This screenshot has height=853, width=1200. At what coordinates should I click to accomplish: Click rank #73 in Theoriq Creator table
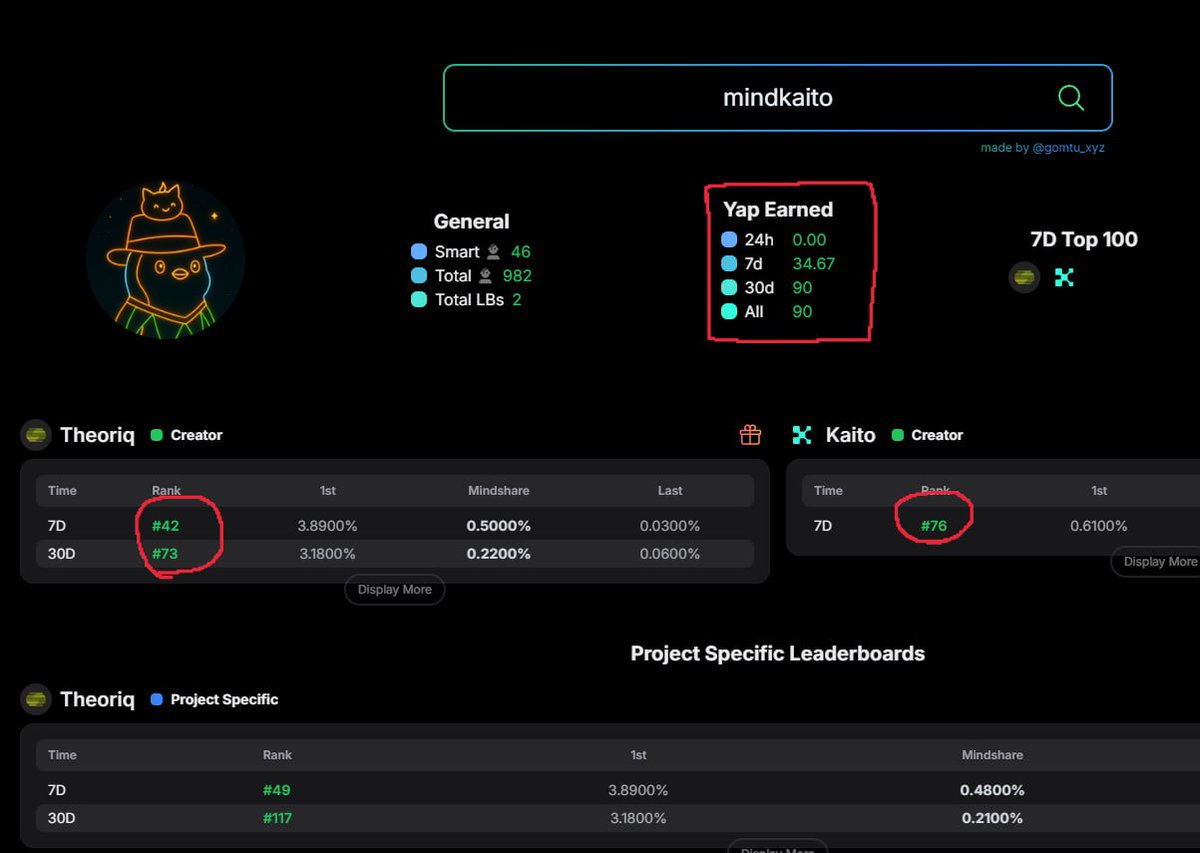[165, 553]
